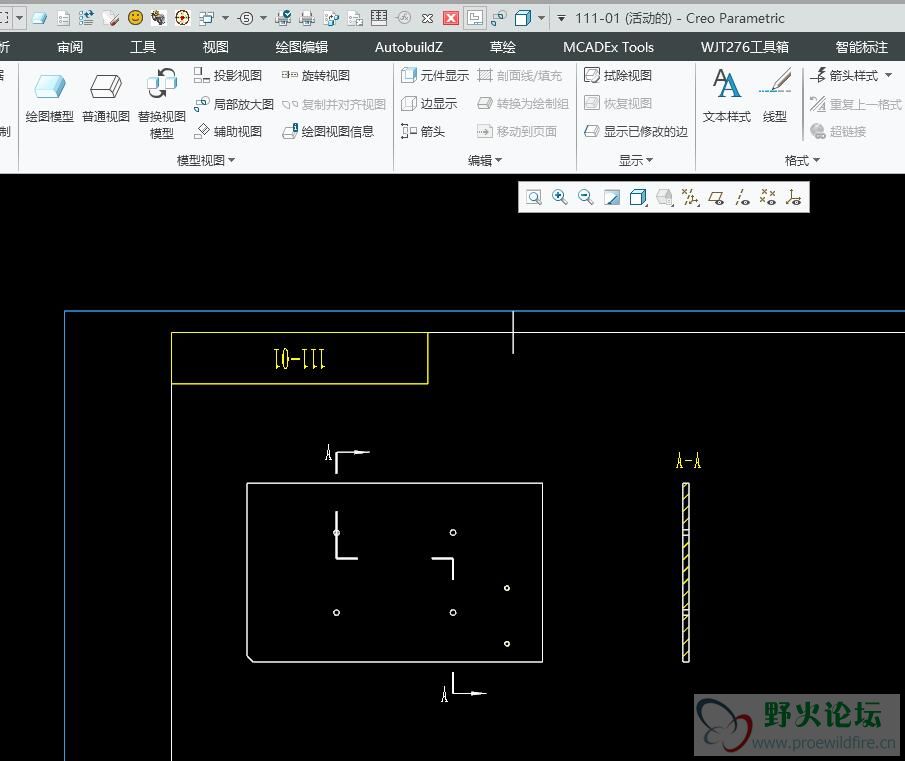Toggle point display visibility

pyautogui.click(x=768, y=197)
